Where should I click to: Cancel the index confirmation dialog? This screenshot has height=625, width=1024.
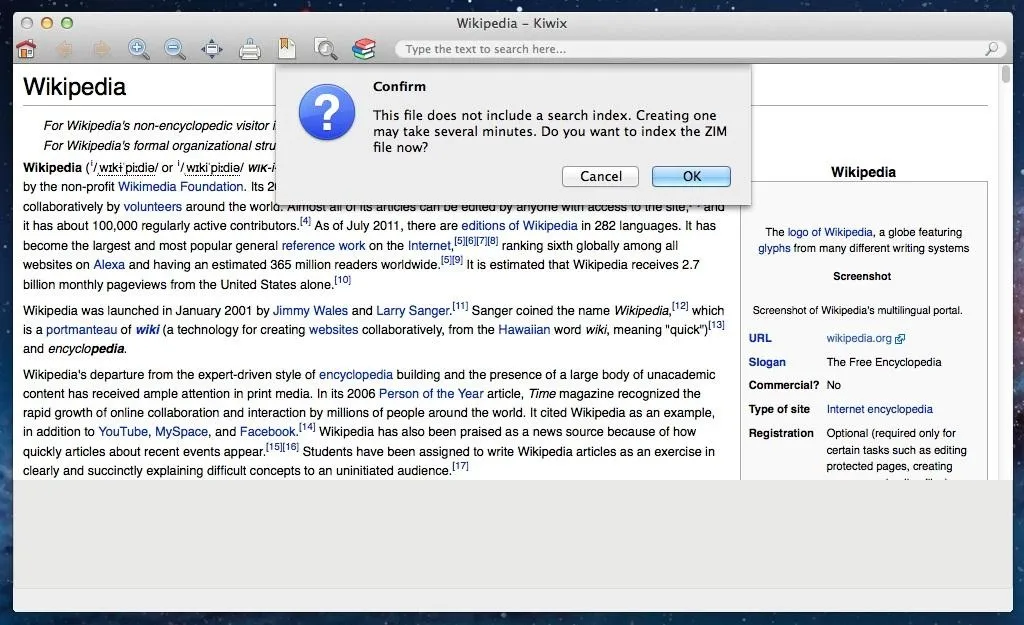coord(601,176)
